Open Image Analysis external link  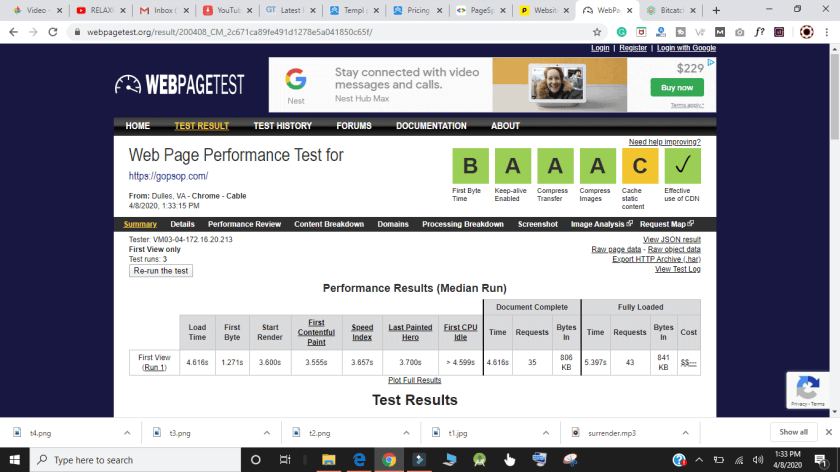point(602,224)
